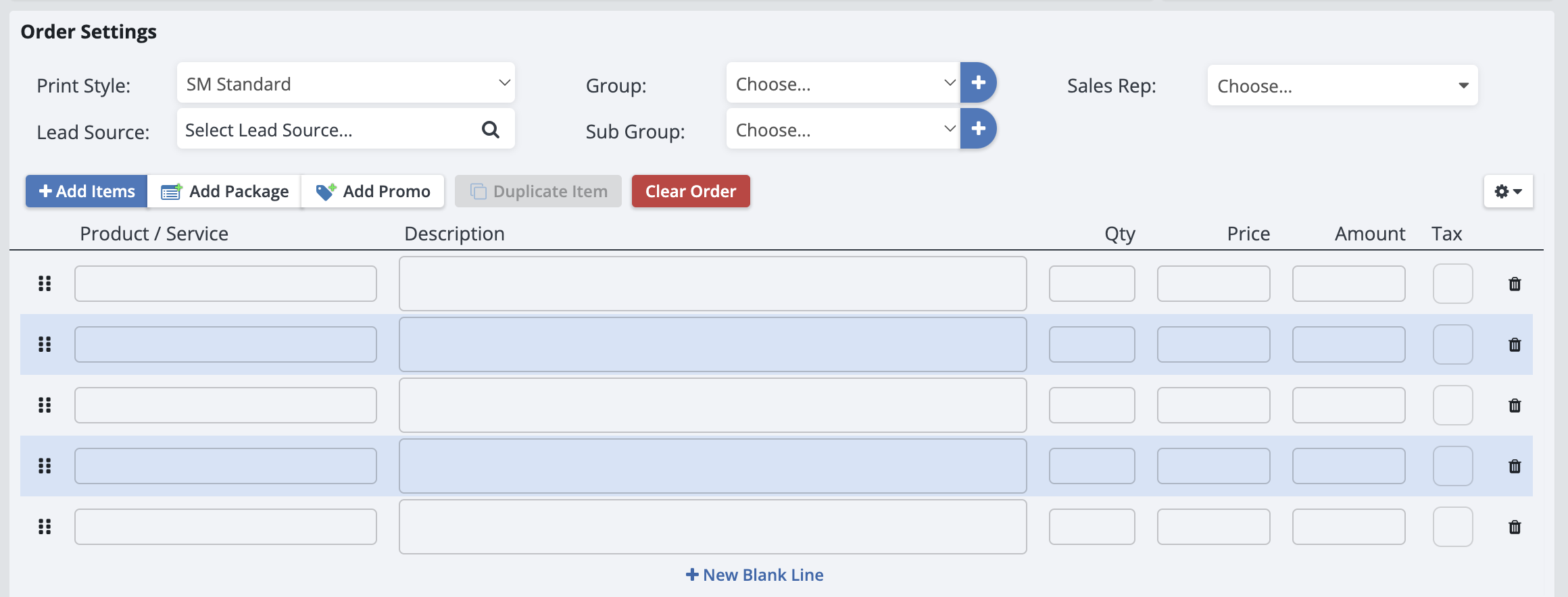Image resolution: width=1568 pixels, height=597 pixels.
Task: Expand the Sales Rep dropdown
Action: tap(1342, 86)
